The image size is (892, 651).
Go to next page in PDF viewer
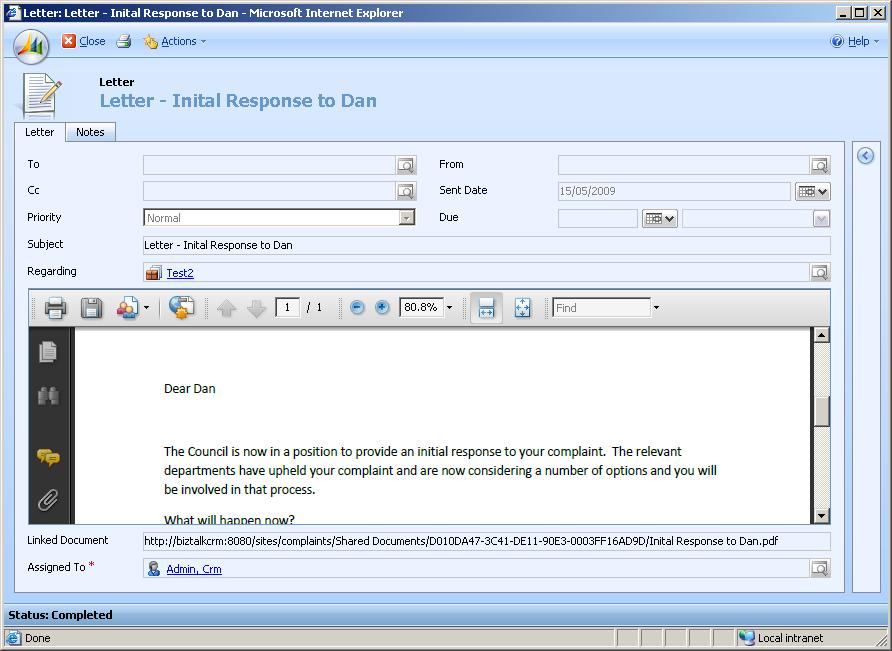click(x=257, y=308)
